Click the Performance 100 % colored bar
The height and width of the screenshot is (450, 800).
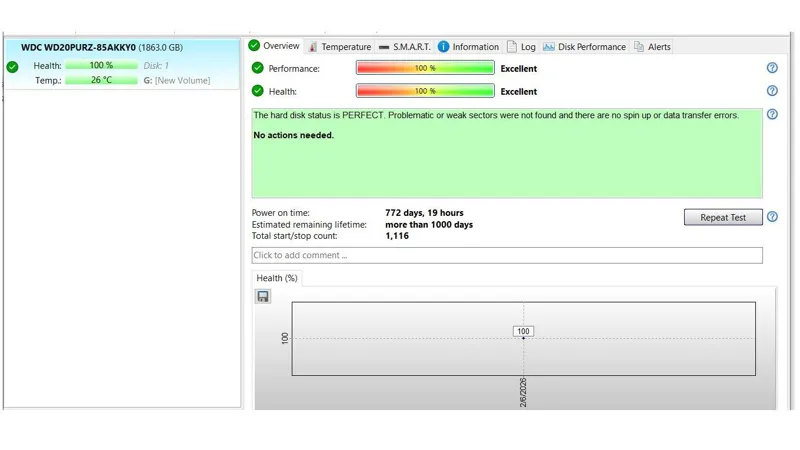(425, 68)
